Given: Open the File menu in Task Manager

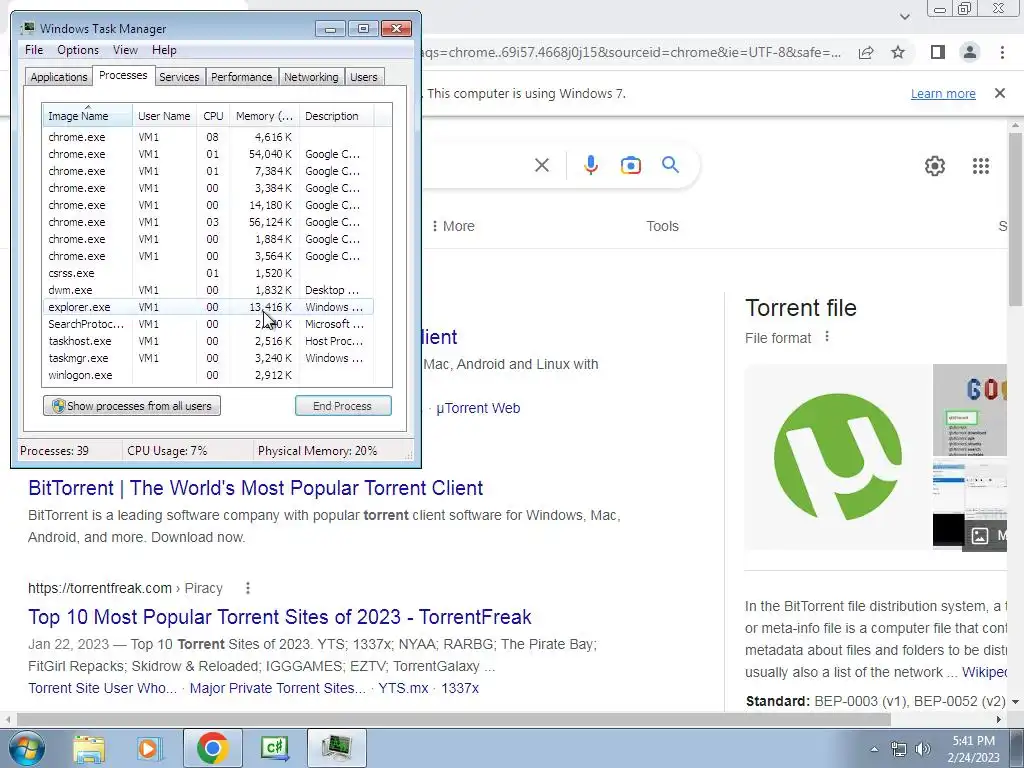Looking at the screenshot, I should (34, 50).
